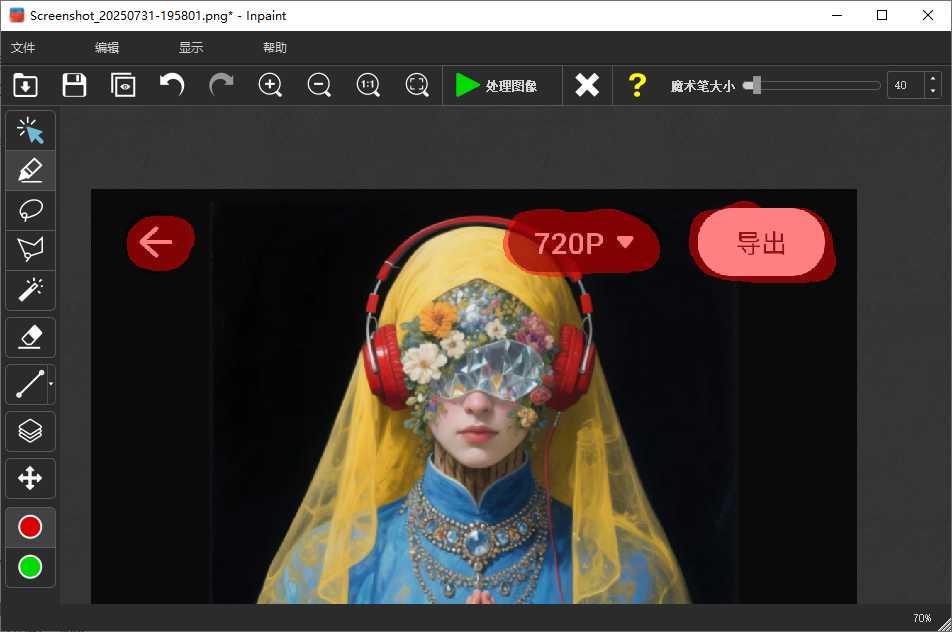View image at 1:1 actual size
The height and width of the screenshot is (632, 952).
click(368, 85)
